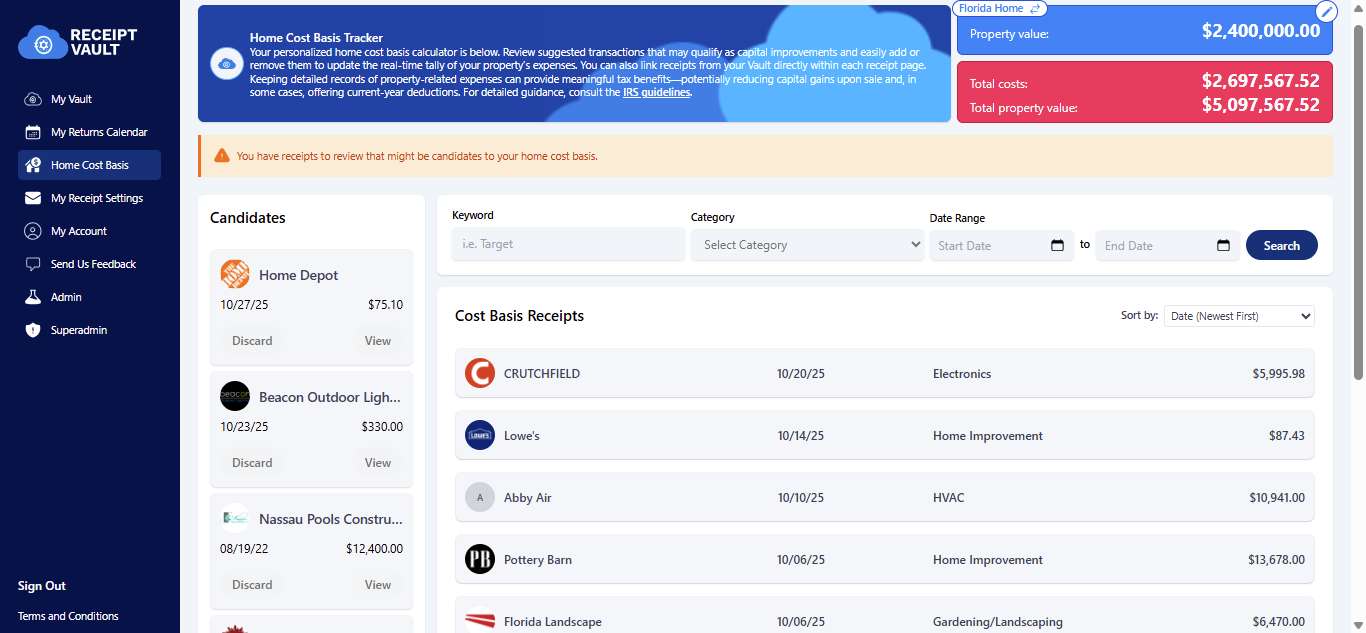
Task: Click the Home Depot logo in Candidates
Action: [235, 275]
